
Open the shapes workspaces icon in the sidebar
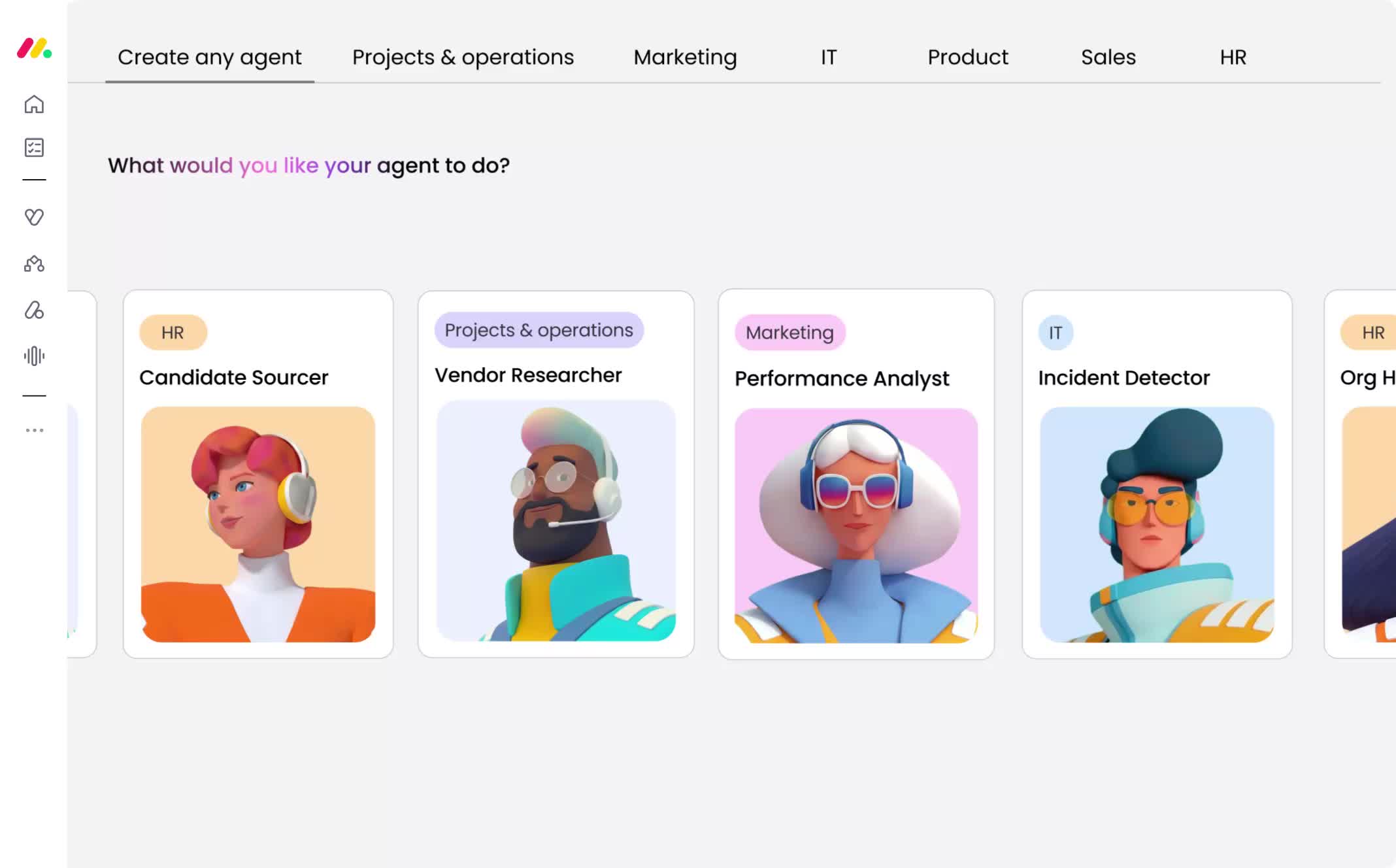point(34,263)
